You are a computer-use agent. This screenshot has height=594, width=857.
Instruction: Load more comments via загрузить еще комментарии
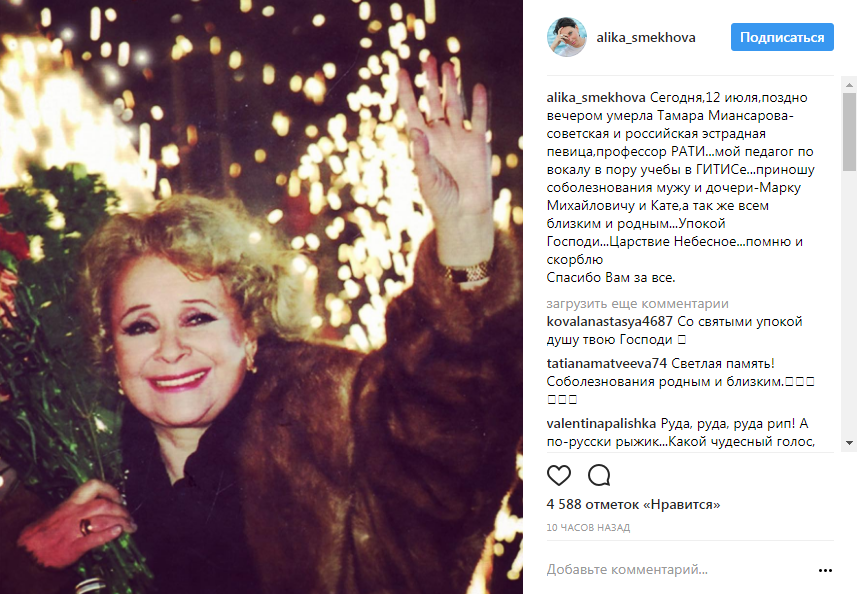click(x=637, y=303)
